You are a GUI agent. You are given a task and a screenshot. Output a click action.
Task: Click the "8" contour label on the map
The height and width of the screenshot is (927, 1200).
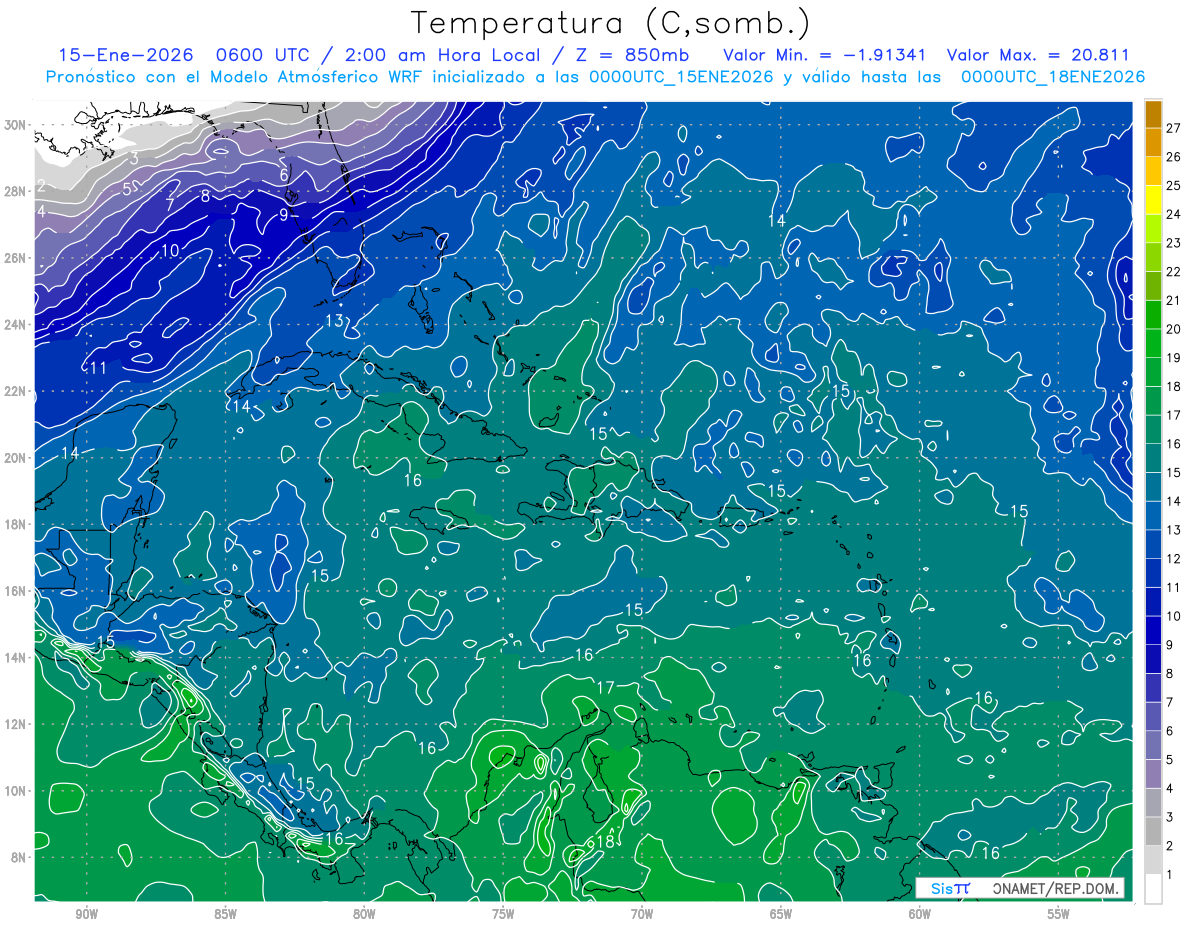coord(205,196)
